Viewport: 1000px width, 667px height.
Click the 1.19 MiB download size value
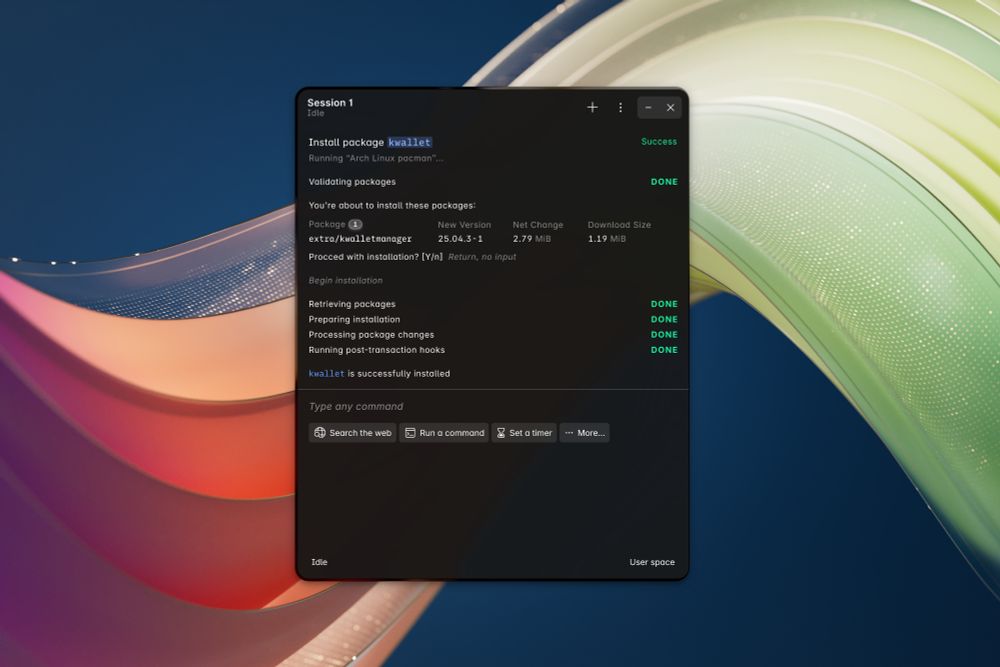click(x=607, y=239)
